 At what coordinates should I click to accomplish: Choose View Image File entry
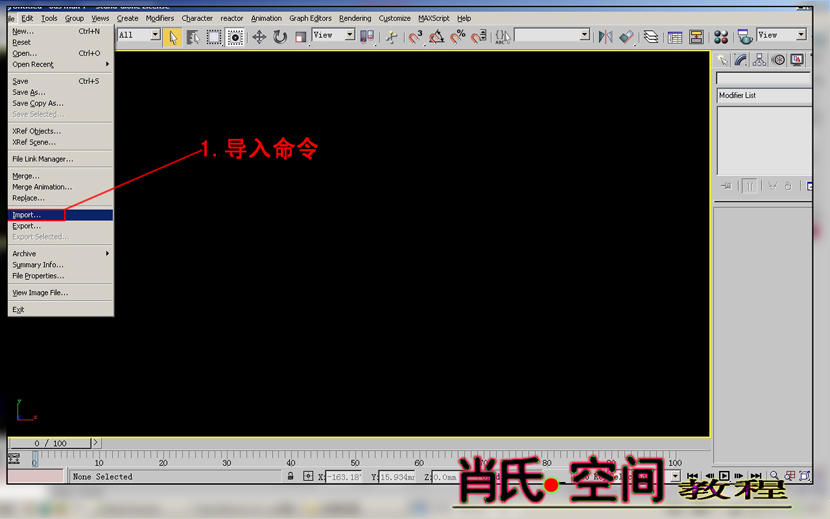point(60,293)
